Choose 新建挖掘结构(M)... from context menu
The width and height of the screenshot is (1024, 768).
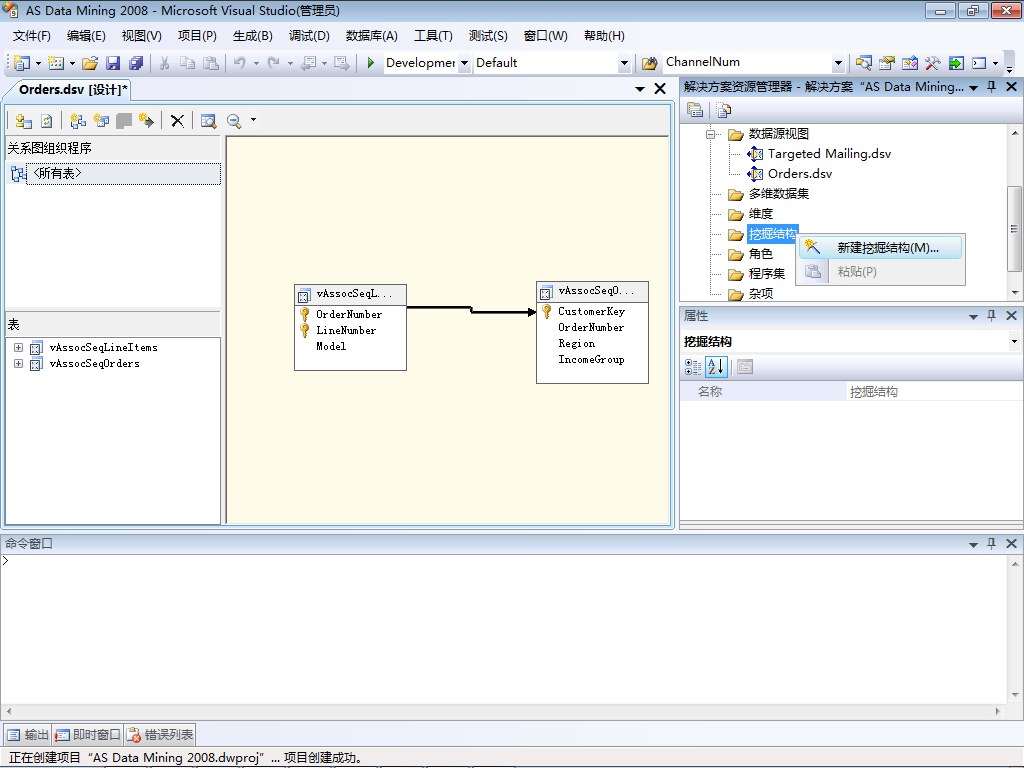tap(880, 248)
